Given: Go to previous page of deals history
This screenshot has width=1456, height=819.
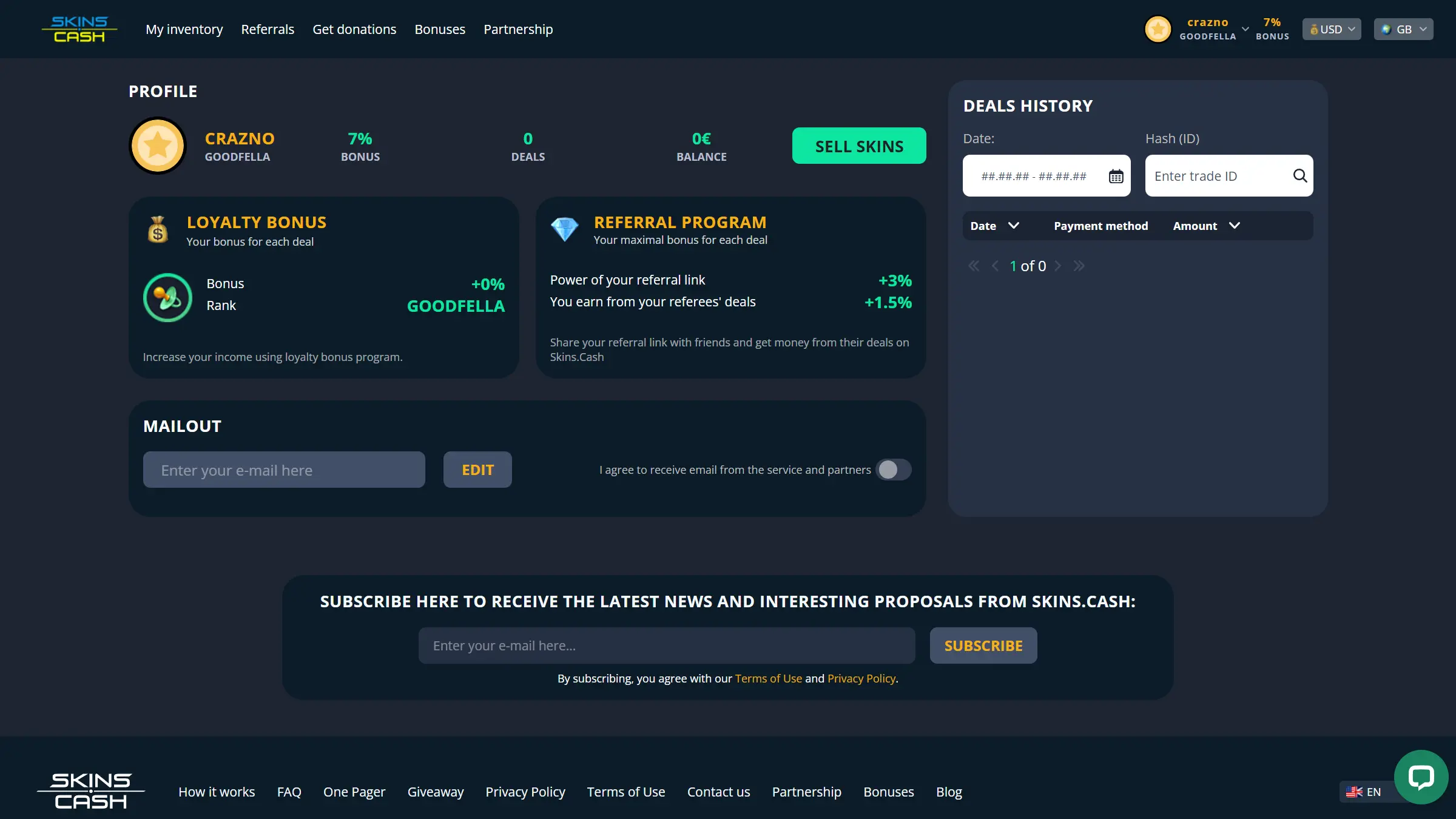Looking at the screenshot, I should (995, 266).
